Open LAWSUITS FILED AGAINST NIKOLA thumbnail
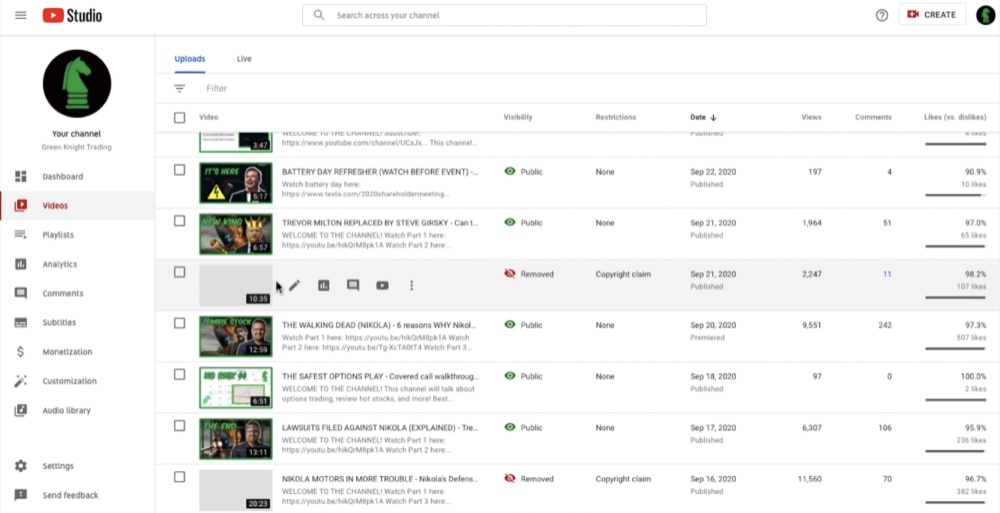Screen dimensions: 1000x513 pos(236,439)
